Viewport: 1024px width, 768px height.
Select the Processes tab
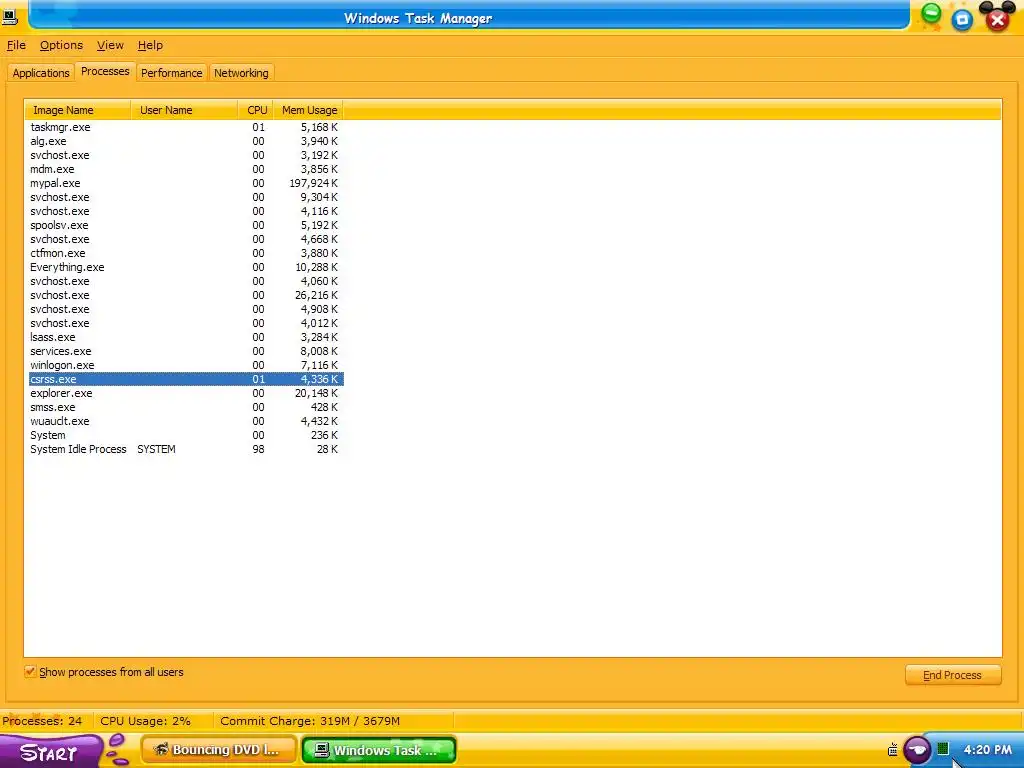point(105,71)
